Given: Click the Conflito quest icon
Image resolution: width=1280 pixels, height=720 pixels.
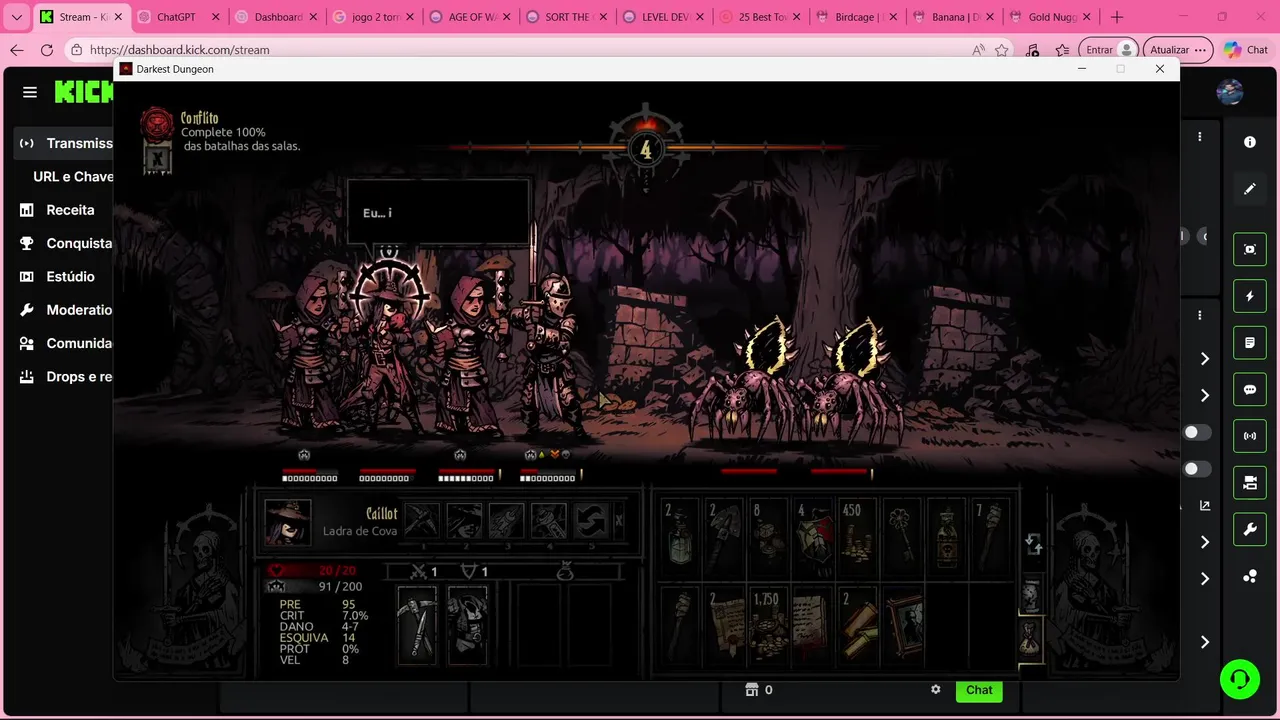Looking at the screenshot, I should tap(157, 124).
